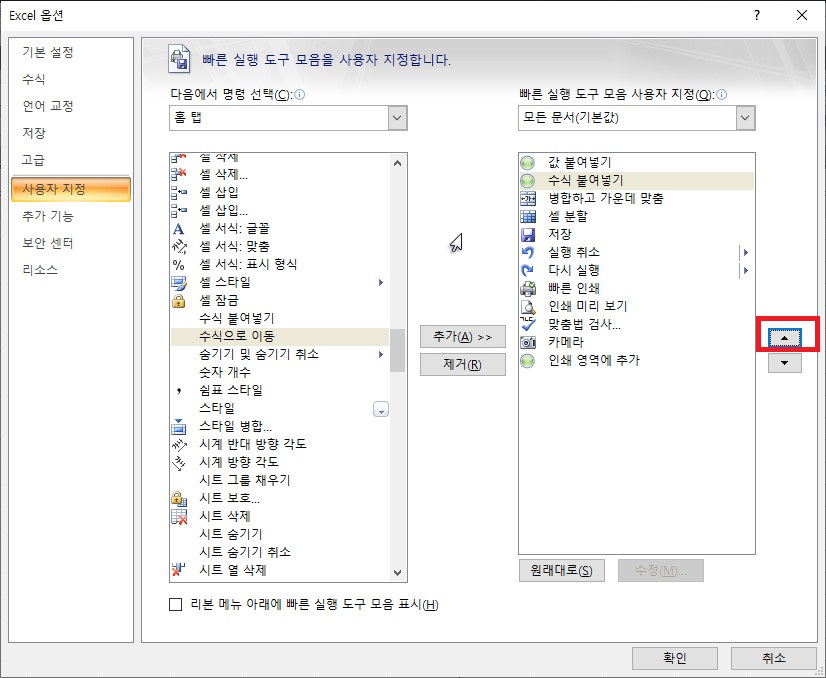826x678 pixels.
Task: Expand the 스타일 gallery drop arrow
Action: (x=381, y=409)
